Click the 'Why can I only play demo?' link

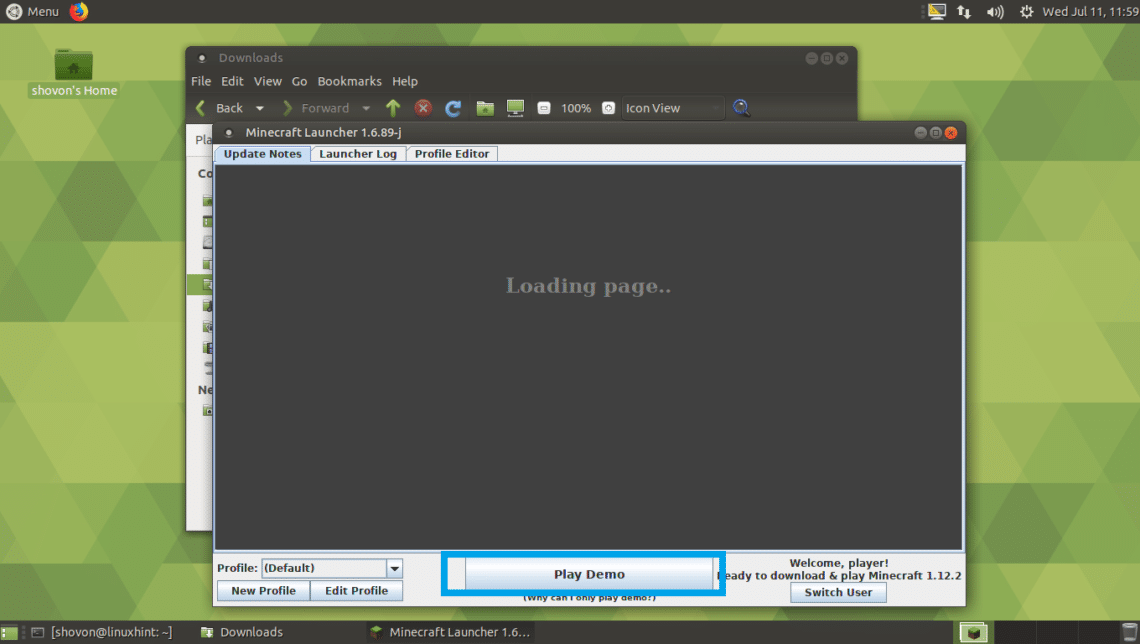click(x=589, y=597)
